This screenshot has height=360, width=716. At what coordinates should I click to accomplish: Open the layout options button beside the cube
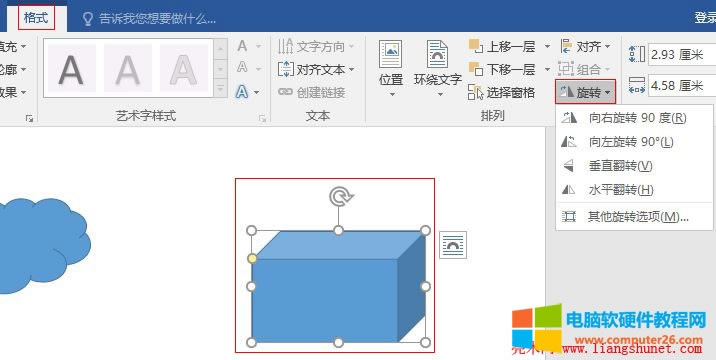pyautogui.click(x=453, y=245)
